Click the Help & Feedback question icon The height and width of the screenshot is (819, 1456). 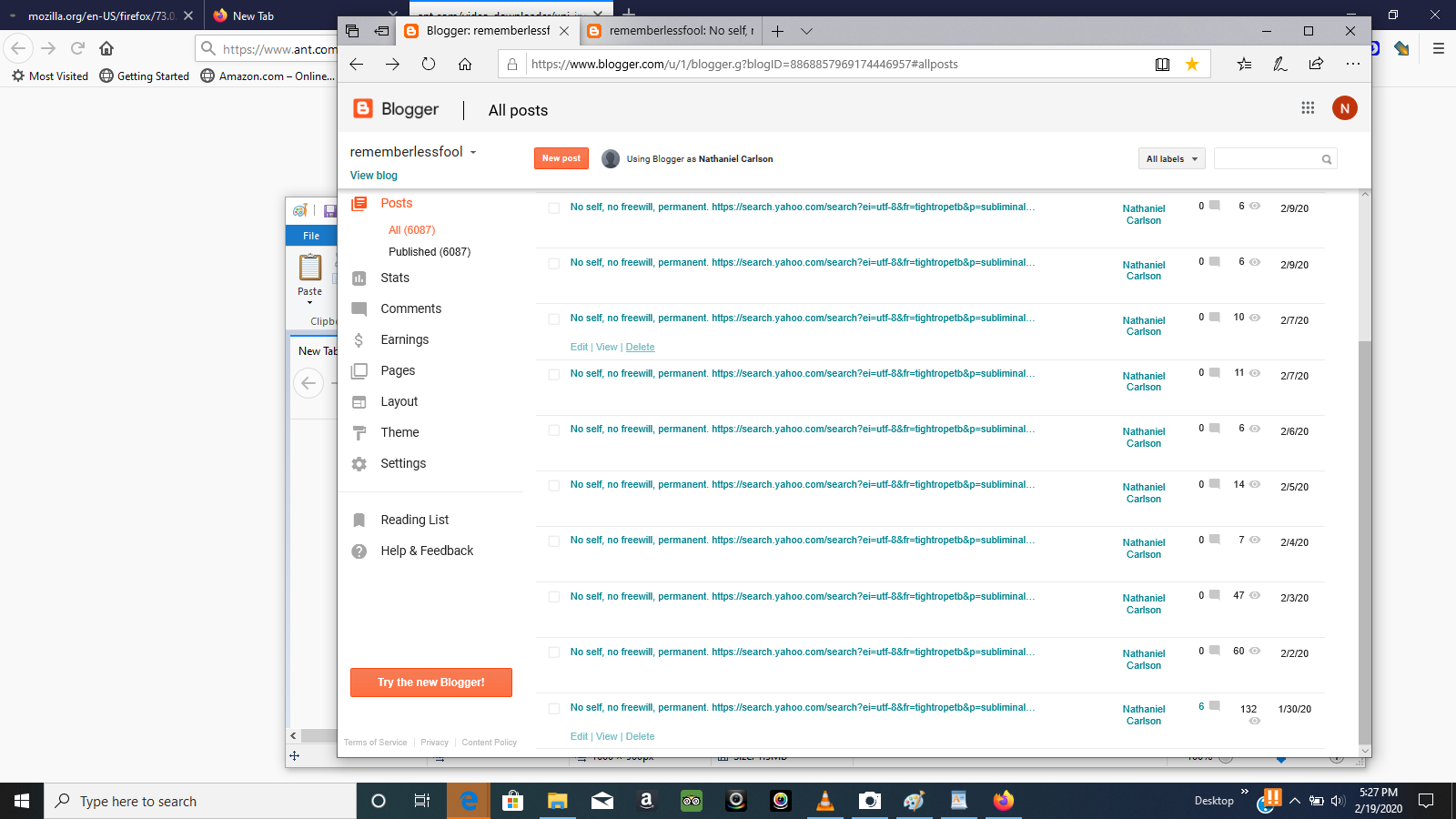(x=359, y=551)
